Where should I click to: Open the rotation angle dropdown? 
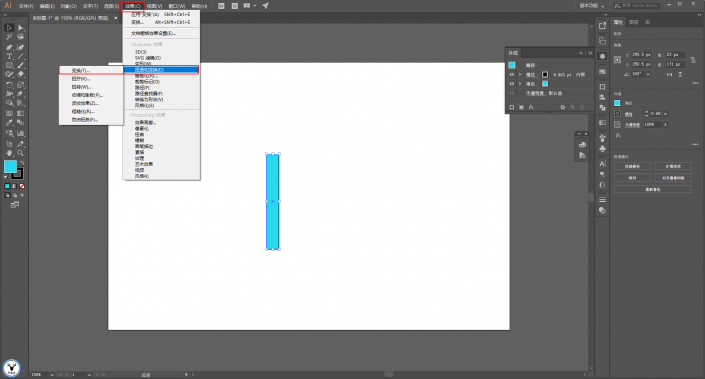point(648,74)
